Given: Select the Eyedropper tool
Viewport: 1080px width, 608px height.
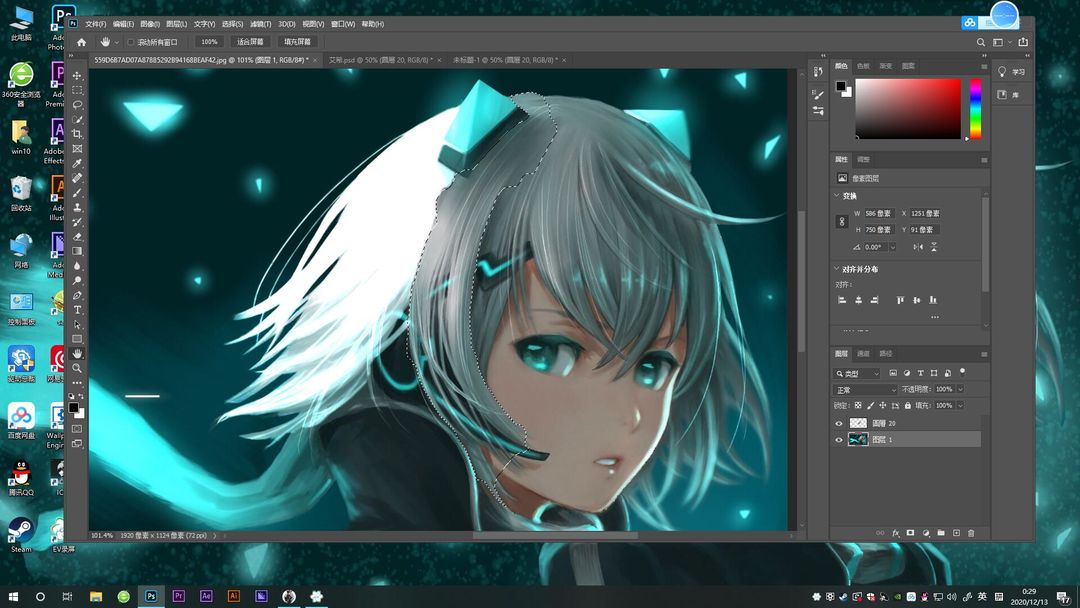Looking at the screenshot, I should [77, 163].
